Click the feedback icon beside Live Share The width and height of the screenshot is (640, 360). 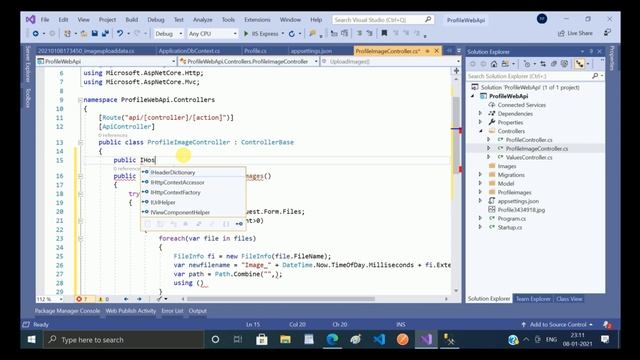point(607,33)
